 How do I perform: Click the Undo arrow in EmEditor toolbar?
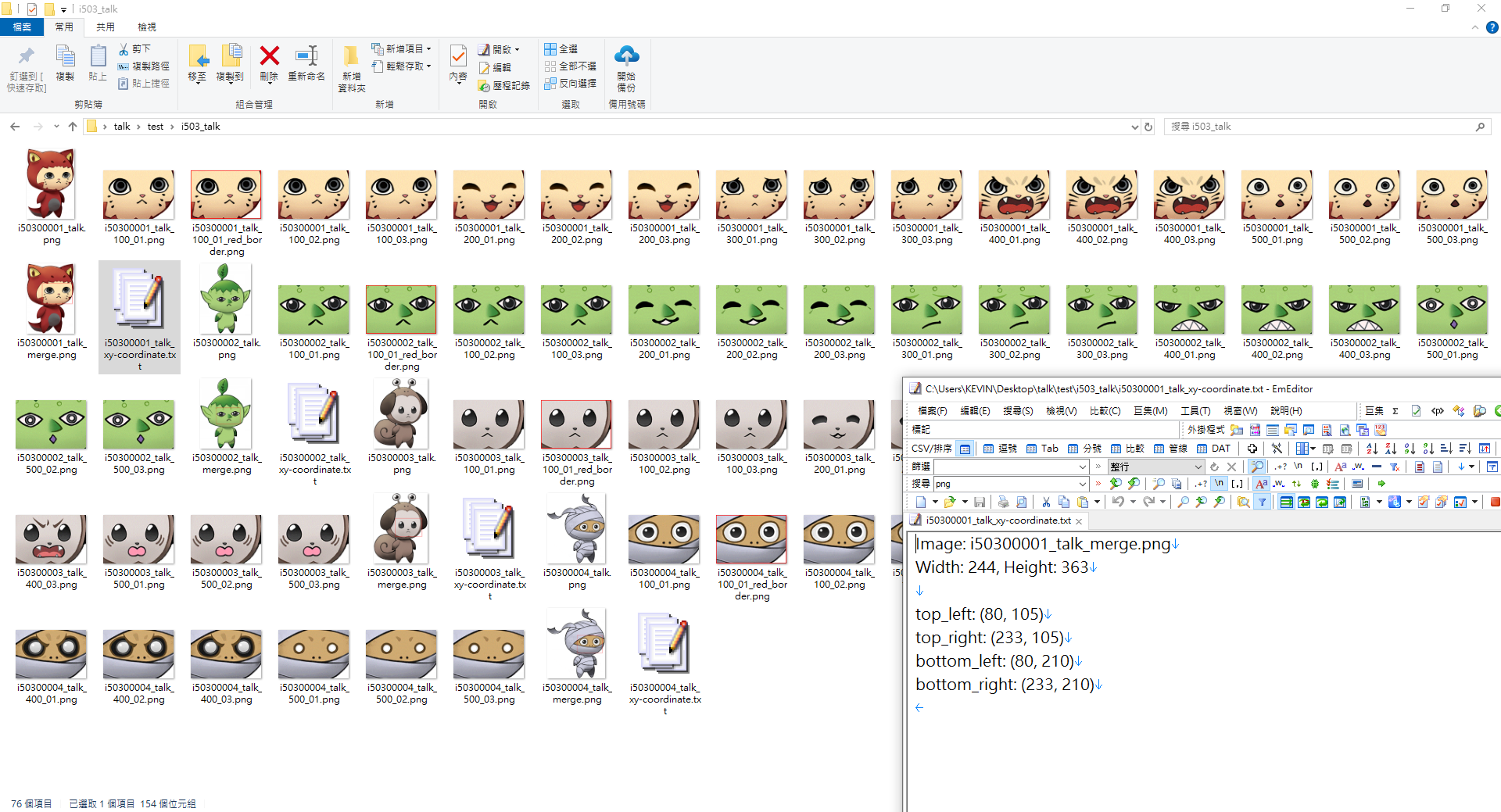(x=1118, y=502)
